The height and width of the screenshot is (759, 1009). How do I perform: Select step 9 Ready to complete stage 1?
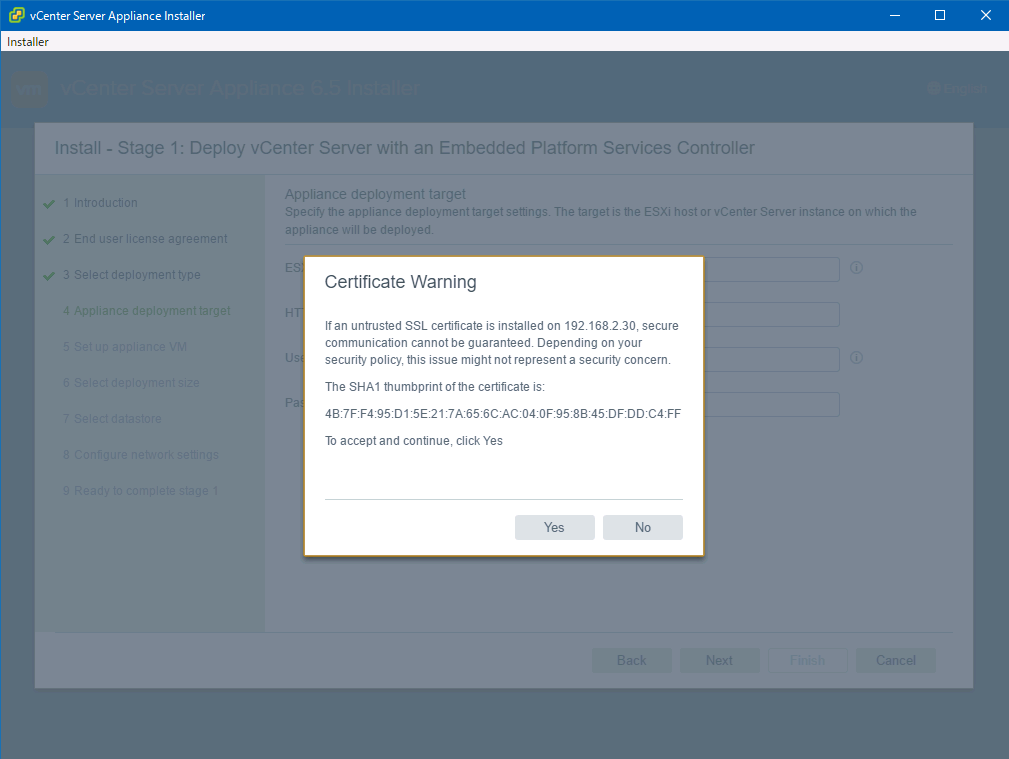(140, 491)
